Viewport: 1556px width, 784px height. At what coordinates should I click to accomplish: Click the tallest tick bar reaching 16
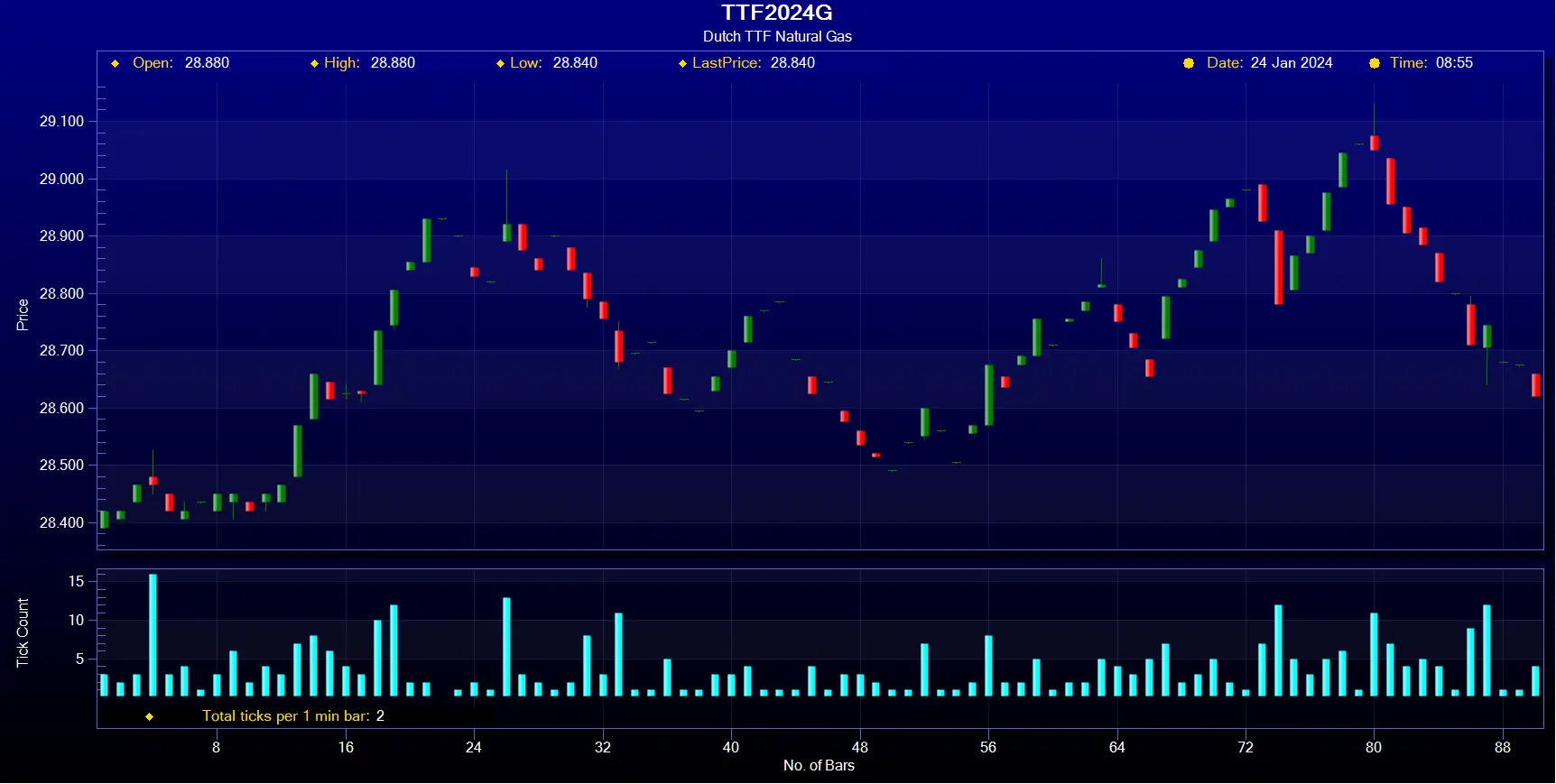[153, 635]
